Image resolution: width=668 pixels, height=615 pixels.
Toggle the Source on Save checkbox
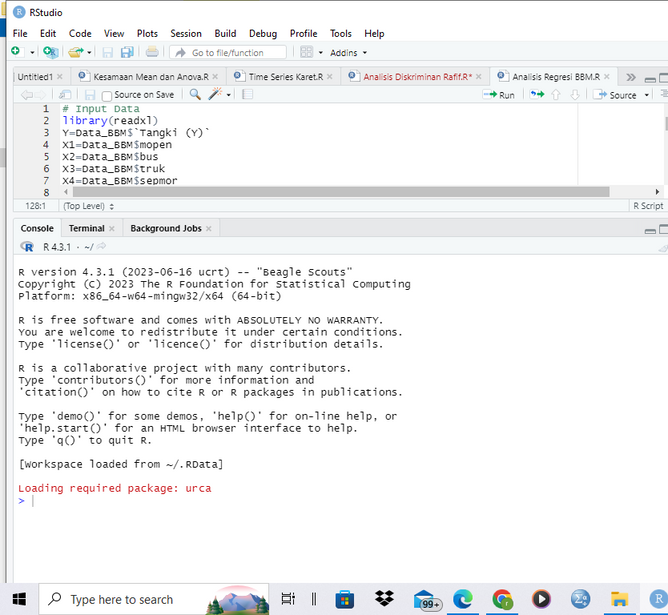pyautogui.click(x=108, y=95)
